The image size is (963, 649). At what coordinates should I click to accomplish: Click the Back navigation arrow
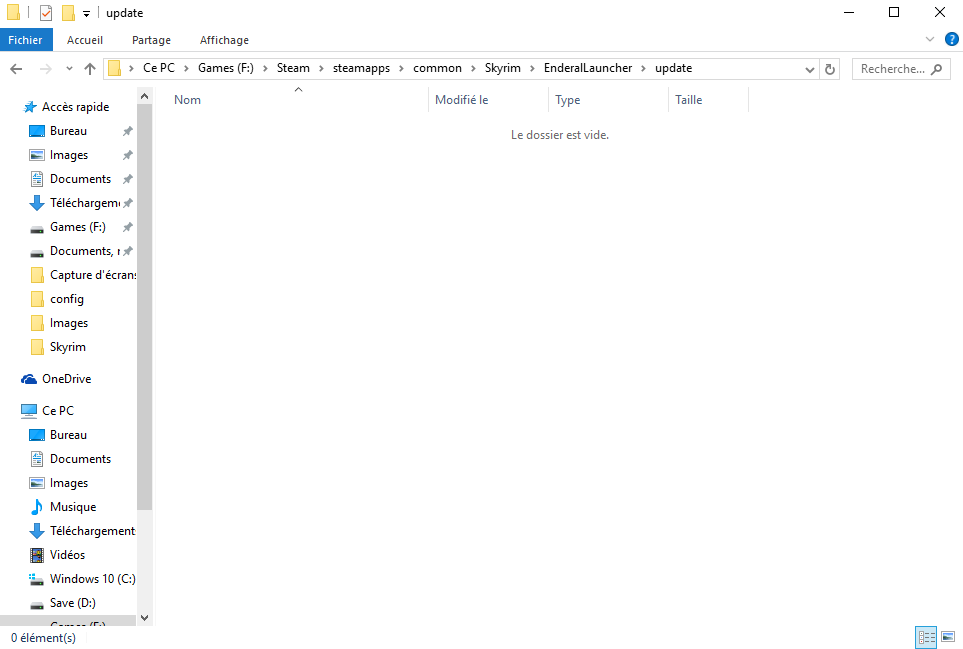click(16, 69)
